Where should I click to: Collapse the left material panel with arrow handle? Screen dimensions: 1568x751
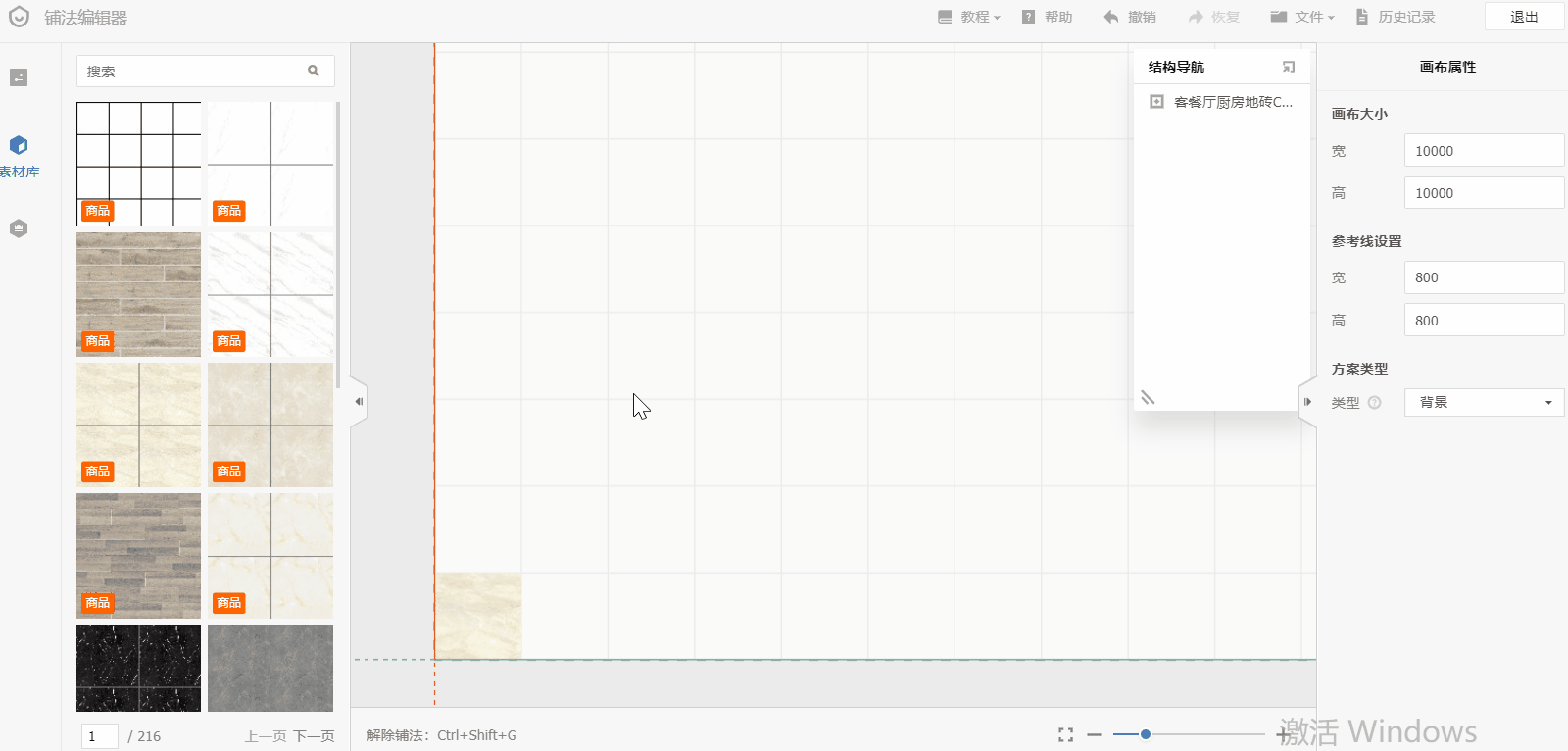click(x=359, y=402)
